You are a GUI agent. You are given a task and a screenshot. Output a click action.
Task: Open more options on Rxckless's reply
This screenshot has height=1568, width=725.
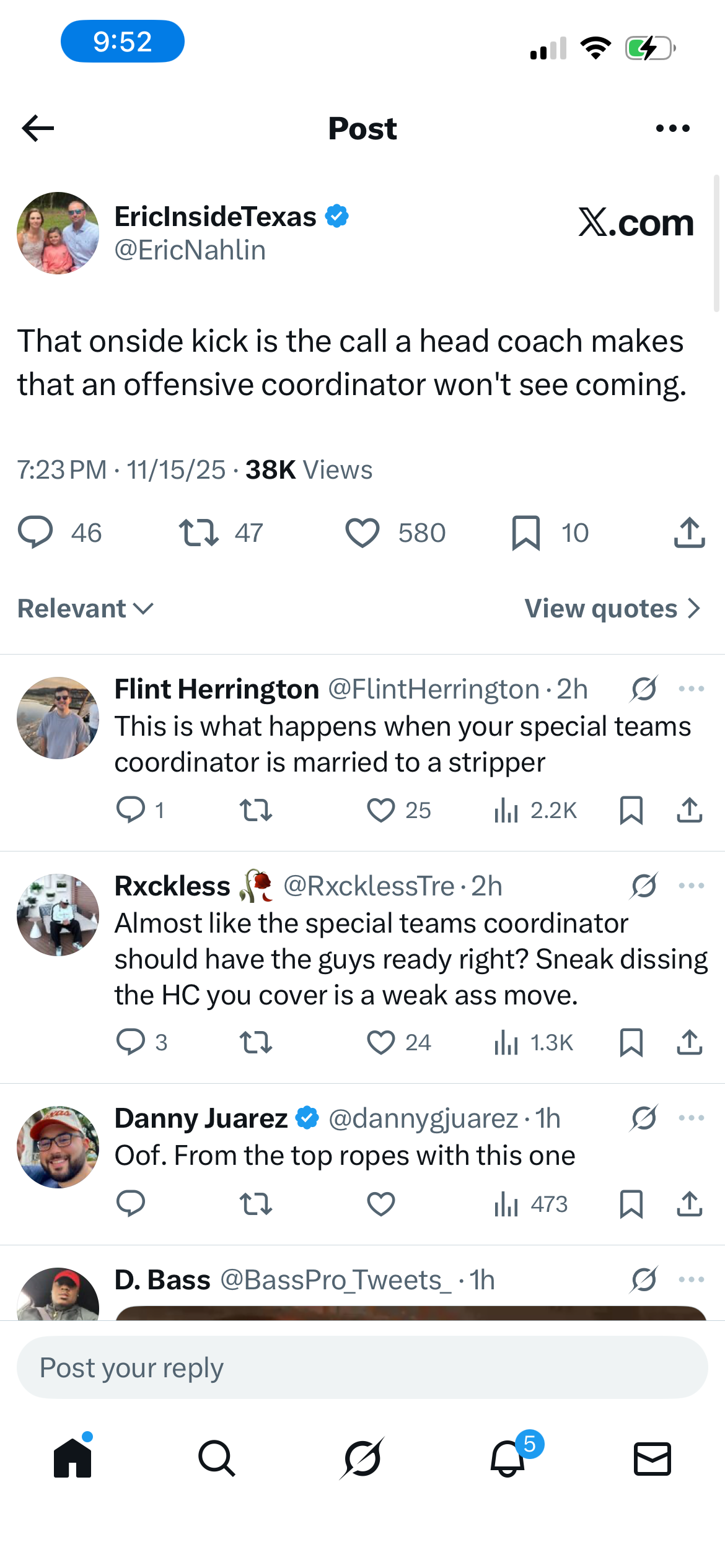(691, 886)
